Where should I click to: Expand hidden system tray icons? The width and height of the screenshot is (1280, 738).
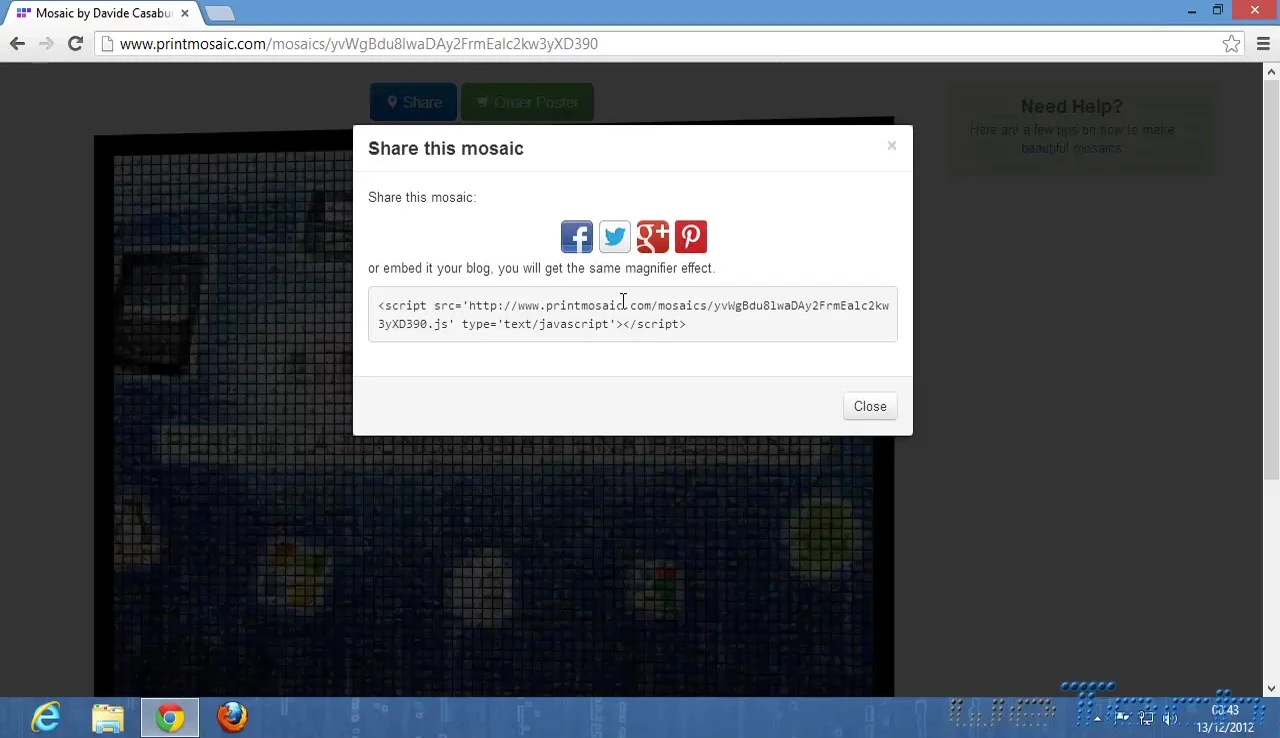click(x=1097, y=718)
